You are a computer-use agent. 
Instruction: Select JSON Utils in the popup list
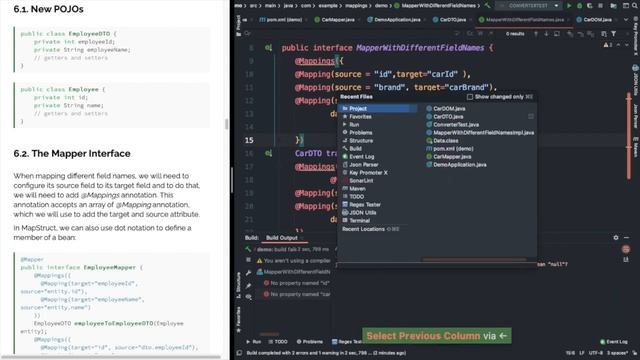click(378, 213)
